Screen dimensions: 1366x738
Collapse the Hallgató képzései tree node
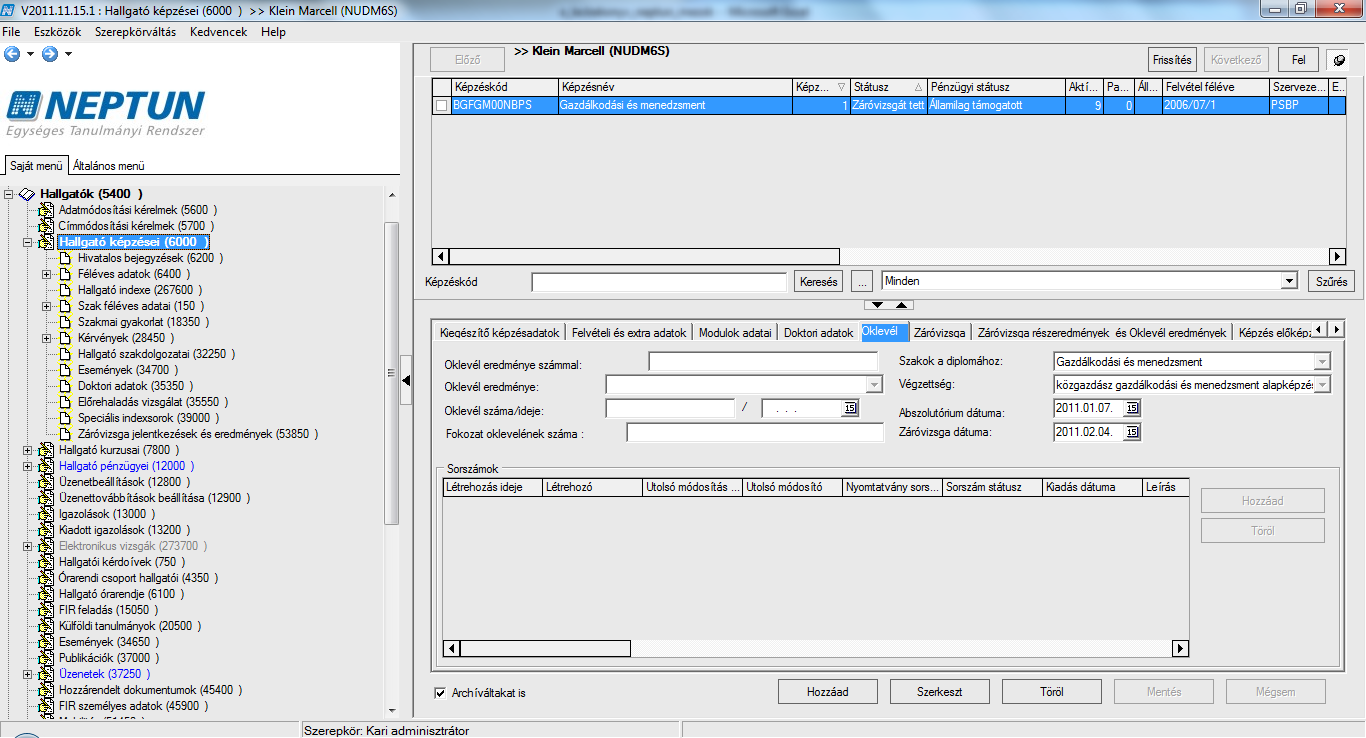[28, 242]
